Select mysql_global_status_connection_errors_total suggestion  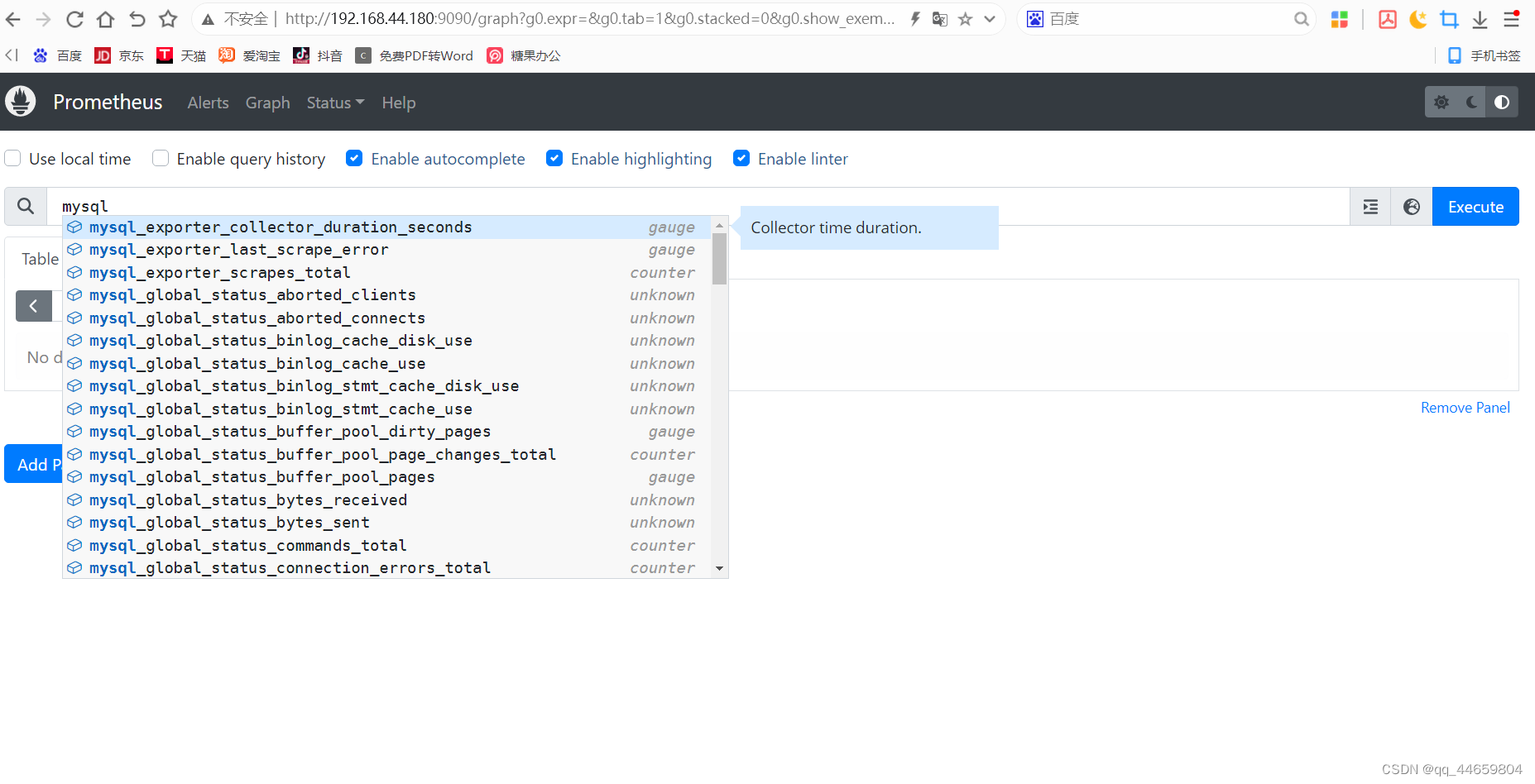coord(386,568)
